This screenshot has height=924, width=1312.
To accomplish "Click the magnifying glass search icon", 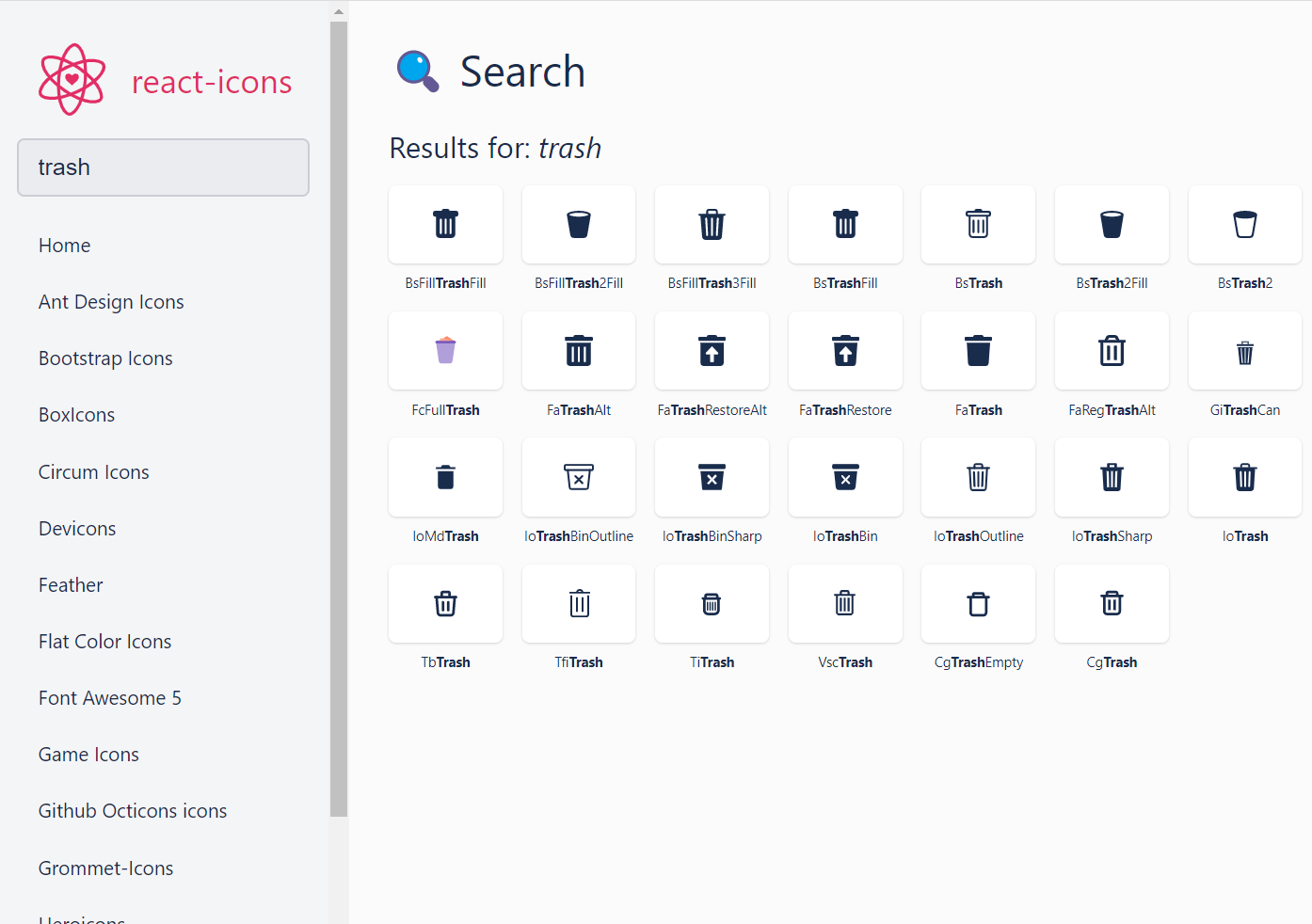I will point(418,72).
